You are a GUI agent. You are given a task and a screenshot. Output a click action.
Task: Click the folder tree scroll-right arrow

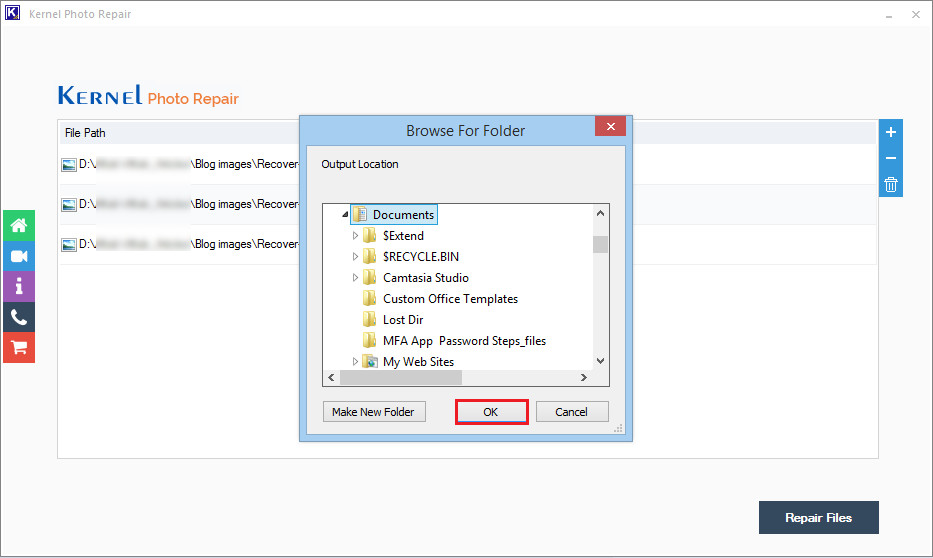[584, 378]
